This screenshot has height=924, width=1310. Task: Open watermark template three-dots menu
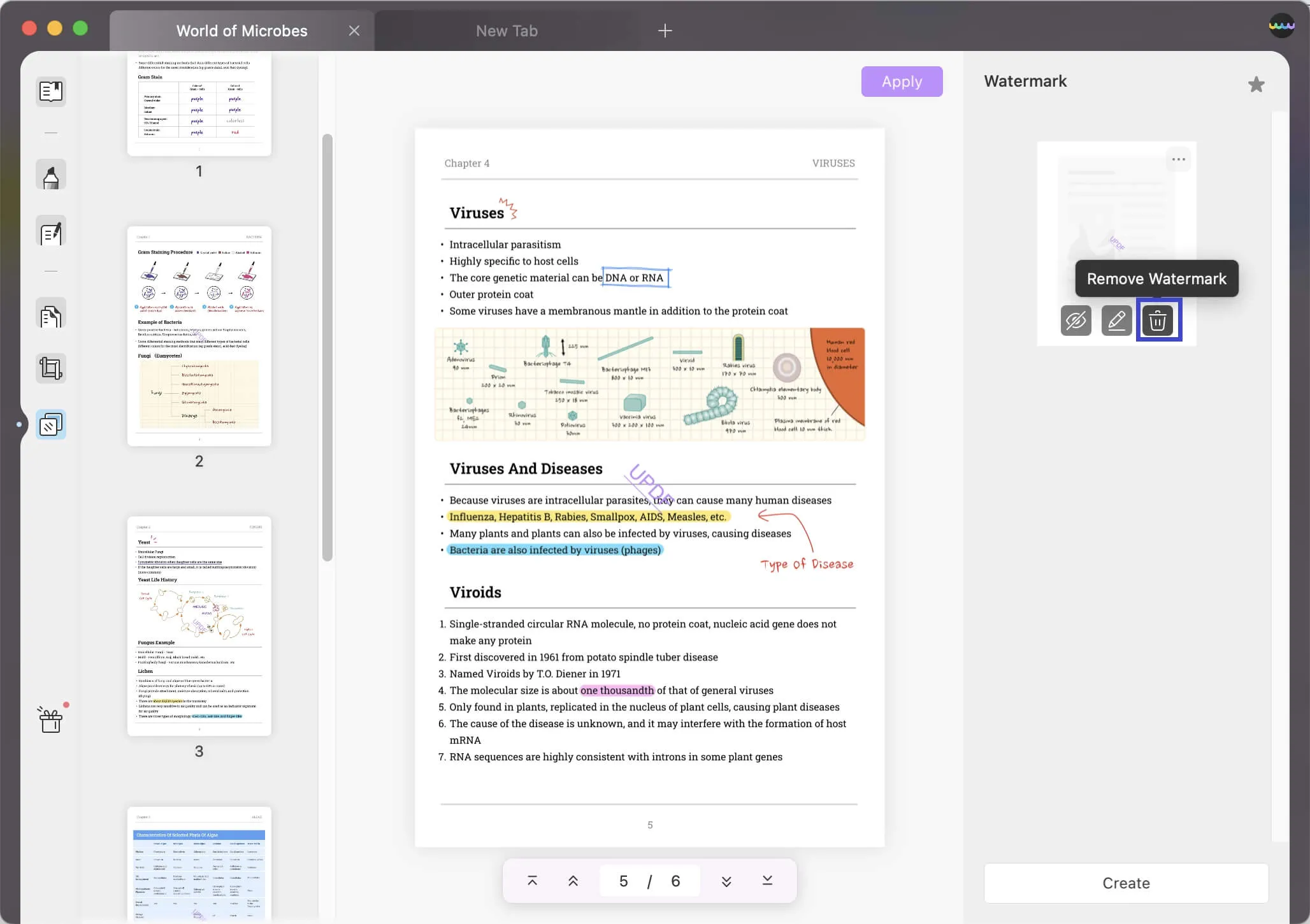click(x=1178, y=159)
